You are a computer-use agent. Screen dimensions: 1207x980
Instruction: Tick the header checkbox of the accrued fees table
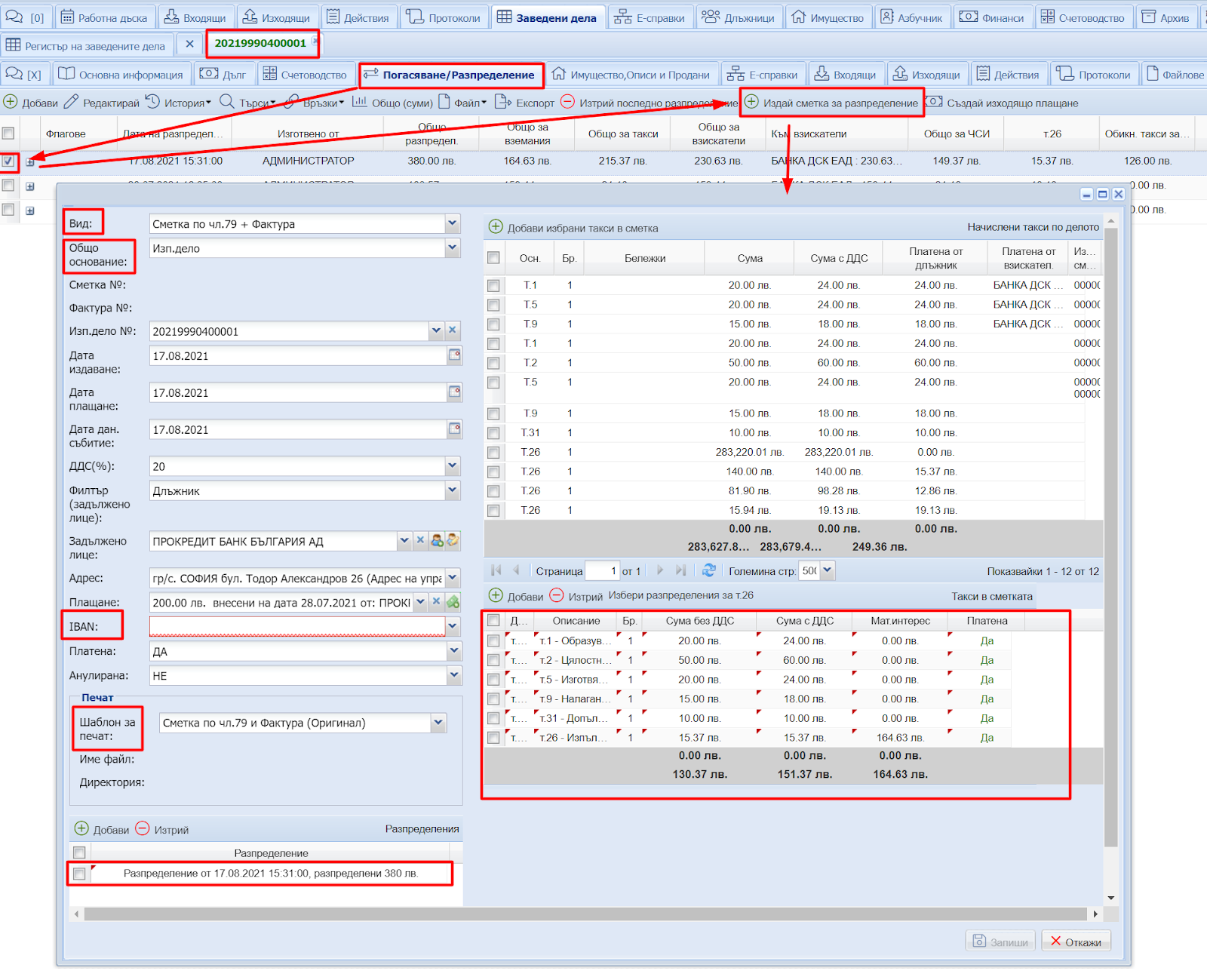tap(493, 258)
